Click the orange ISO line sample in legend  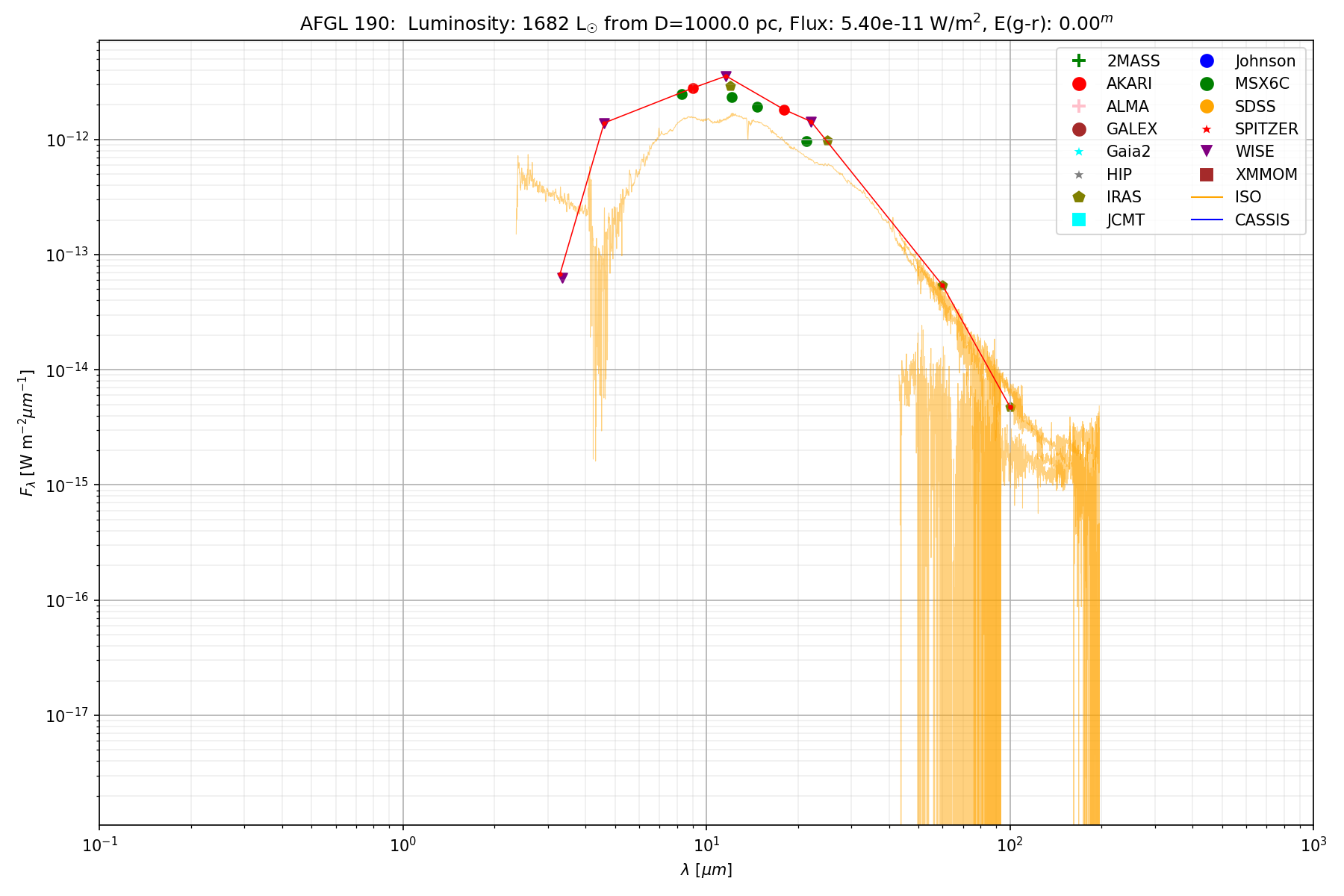(x=1207, y=197)
